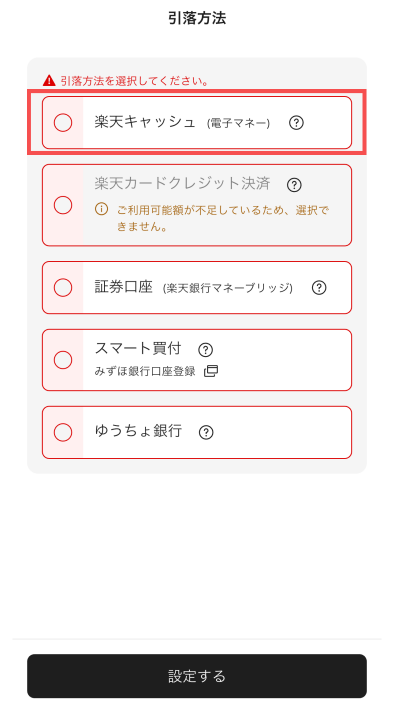The image size is (395, 706).
Task: Click external window icon next to みずほ銀行口座登録
Action: 211,371
